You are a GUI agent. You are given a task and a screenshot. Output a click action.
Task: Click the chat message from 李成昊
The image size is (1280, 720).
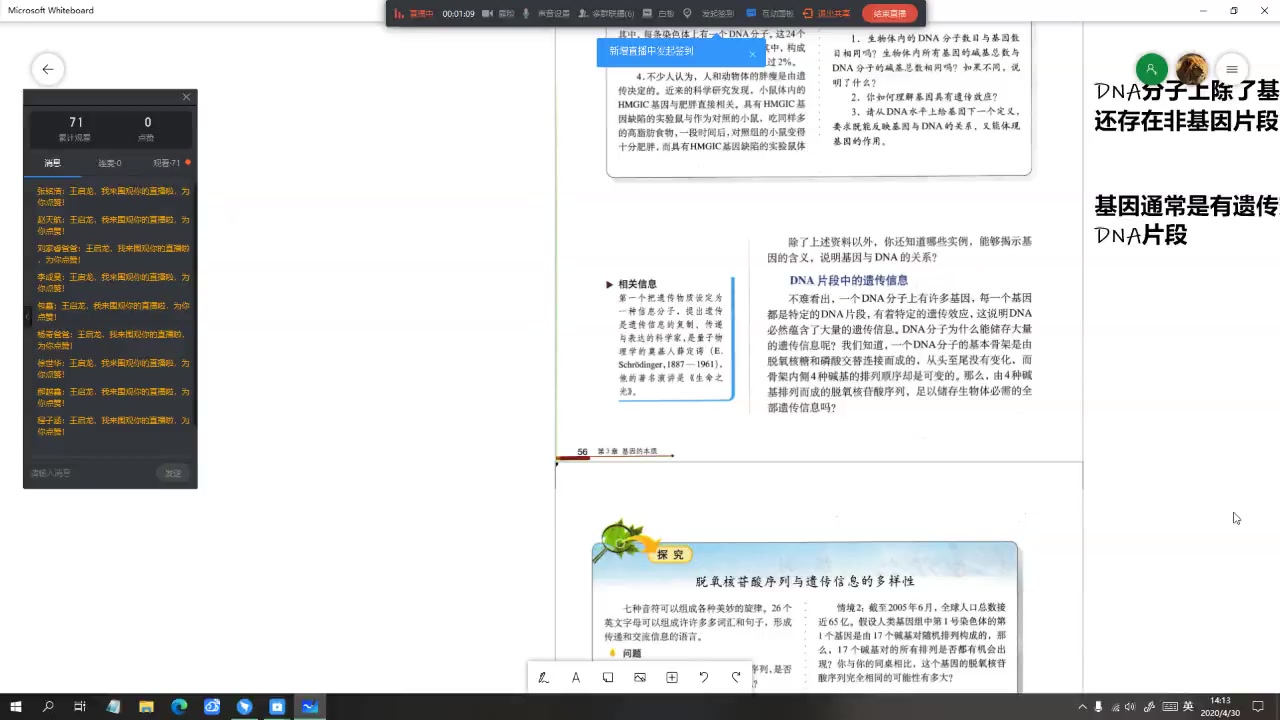[113, 282]
